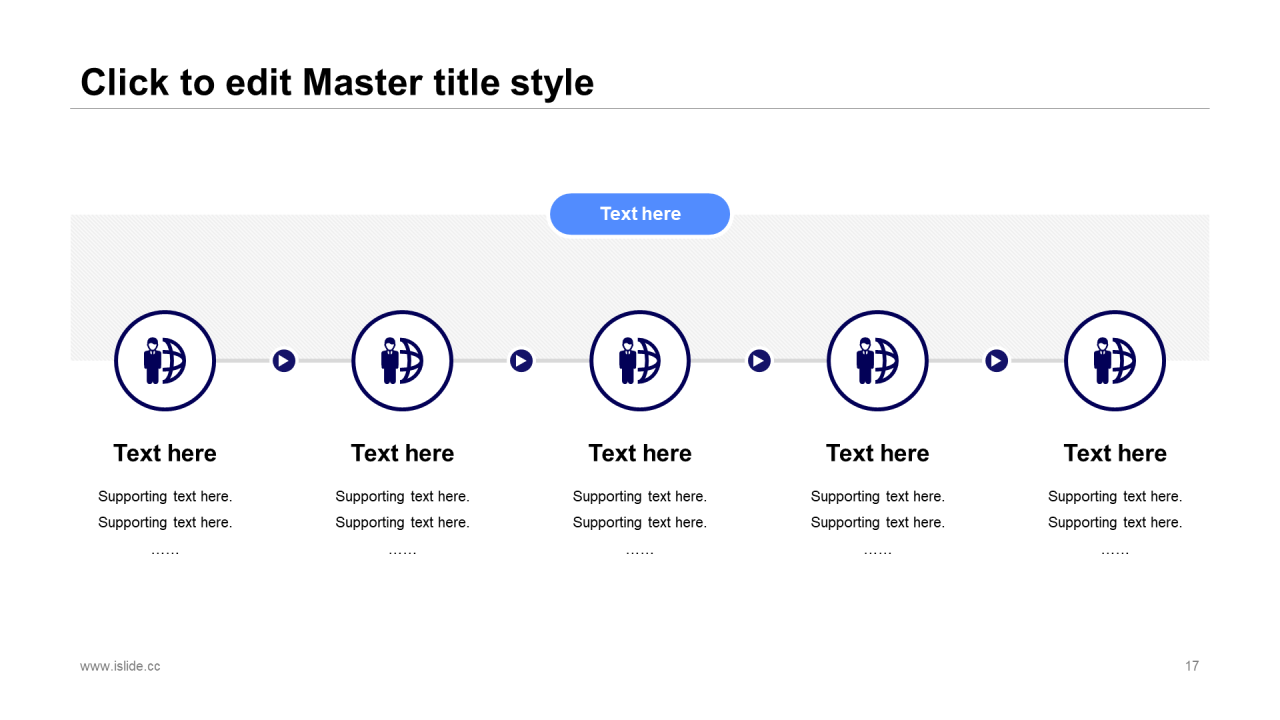
Task: Click first 'Supporting text here.' line in second column
Action: [x=402, y=497]
